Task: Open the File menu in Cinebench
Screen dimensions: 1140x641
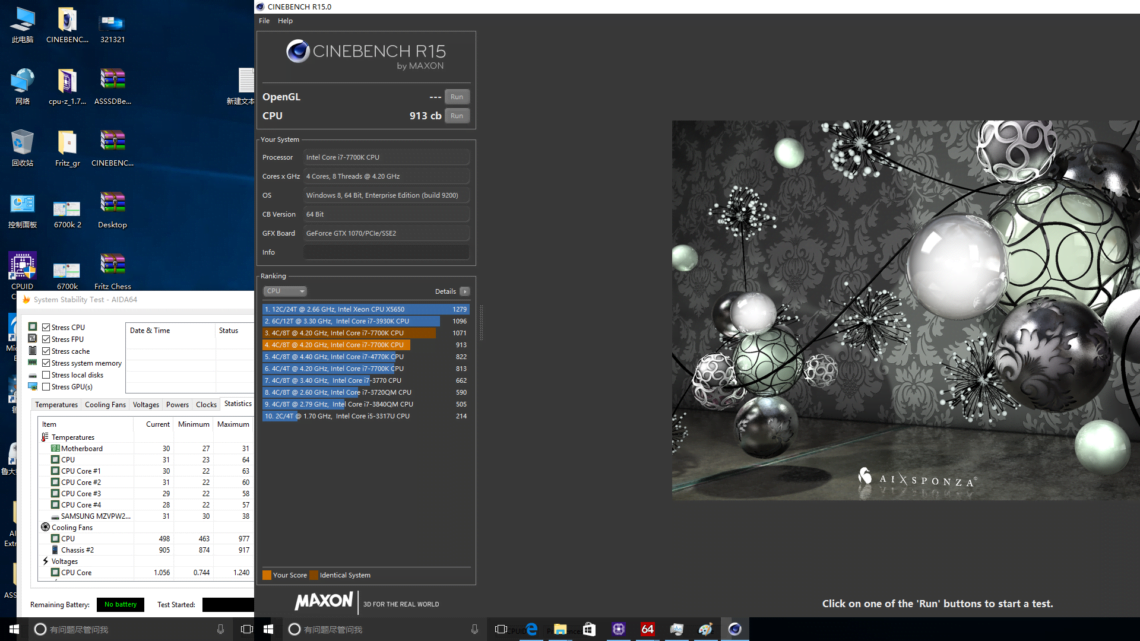Action: 264,20
